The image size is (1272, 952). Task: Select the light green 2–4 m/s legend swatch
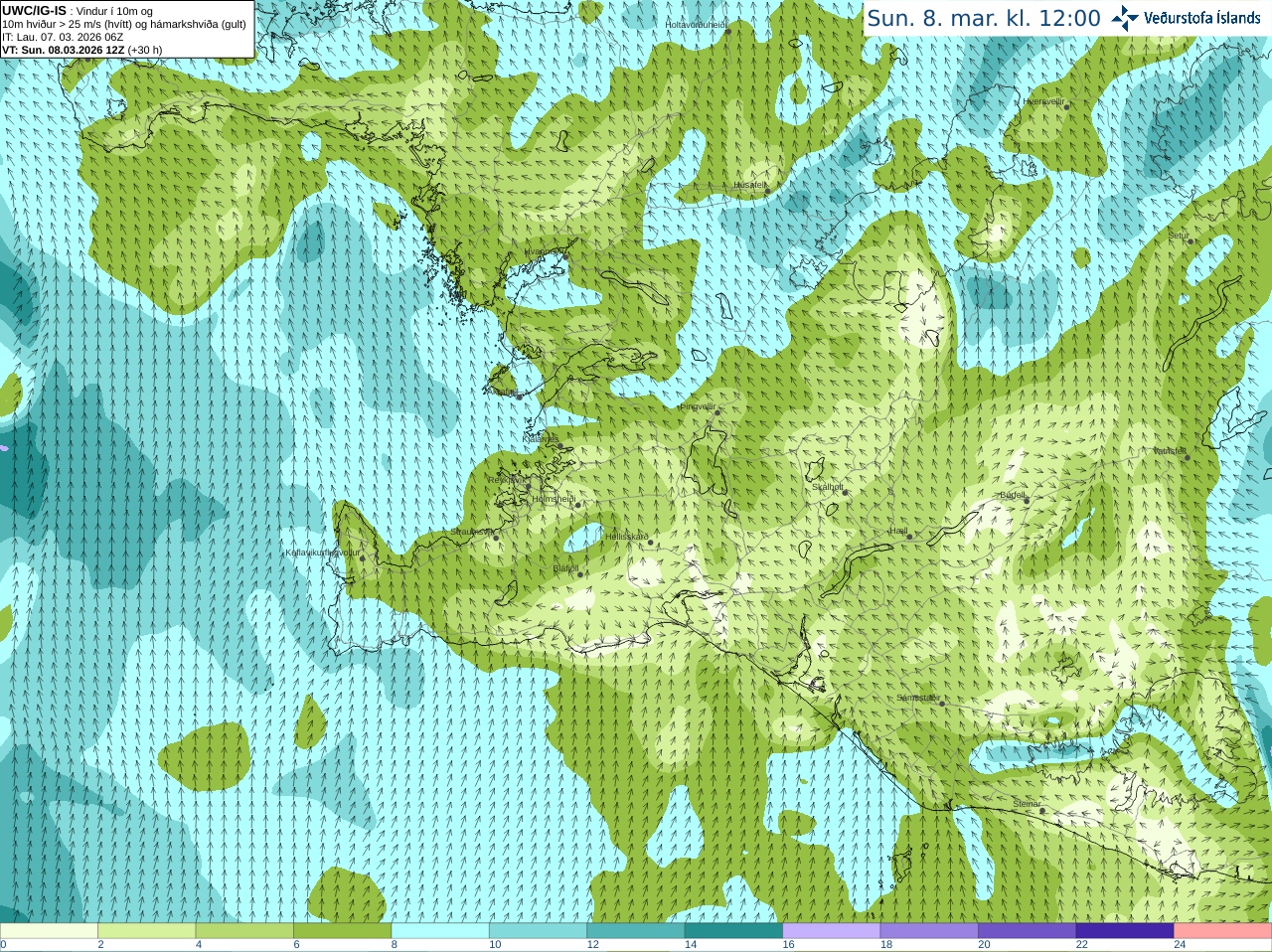tap(146, 931)
